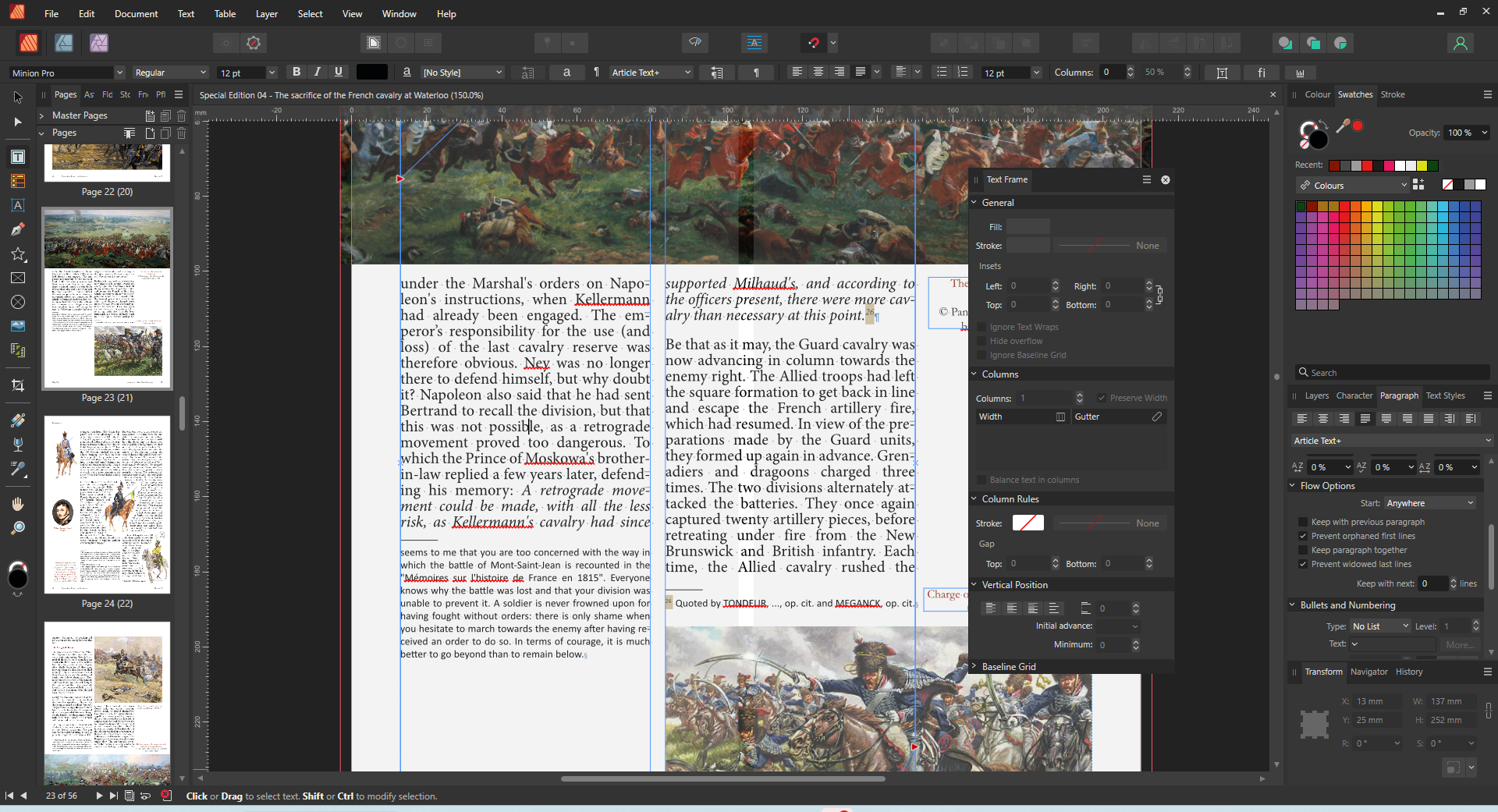Close the Text Frame panel
1498x812 pixels.
[x=1166, y=179]
